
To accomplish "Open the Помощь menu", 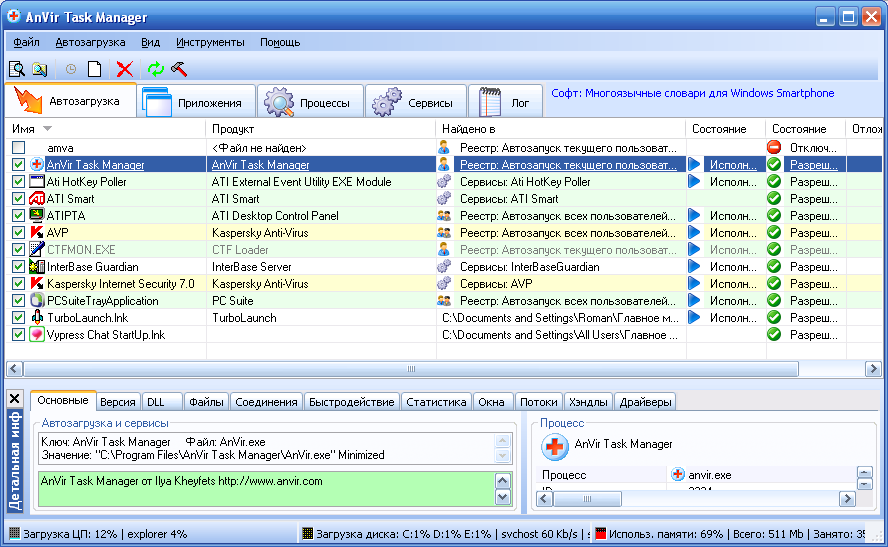I will 280,42.
